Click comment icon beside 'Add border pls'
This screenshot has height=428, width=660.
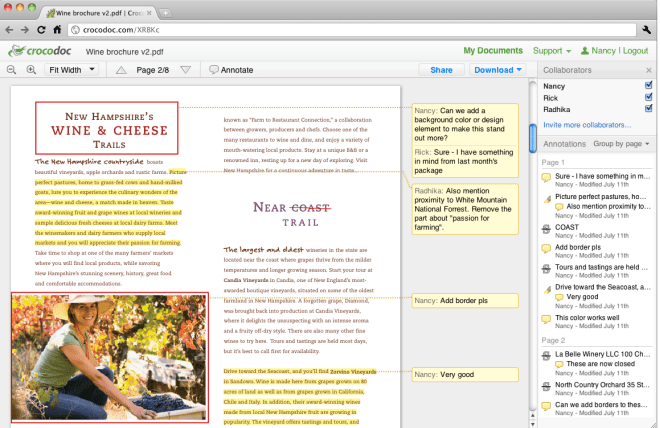[x=546, y=248]
